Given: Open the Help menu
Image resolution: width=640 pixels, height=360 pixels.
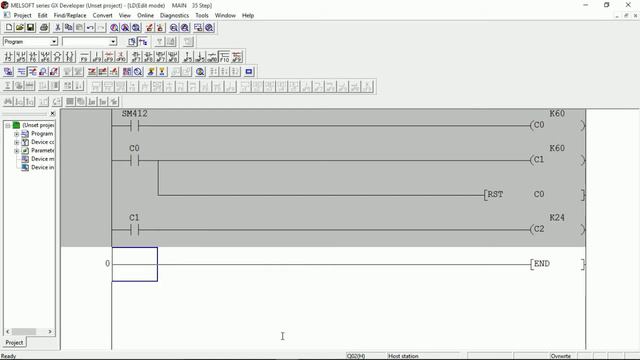Looking at the screenshot, I should point(248,16).
